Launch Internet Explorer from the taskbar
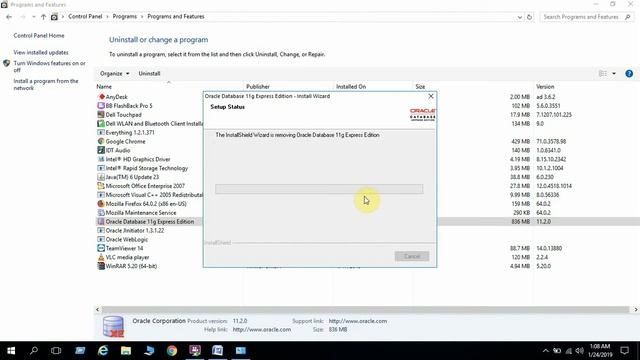 coord(103,351)
